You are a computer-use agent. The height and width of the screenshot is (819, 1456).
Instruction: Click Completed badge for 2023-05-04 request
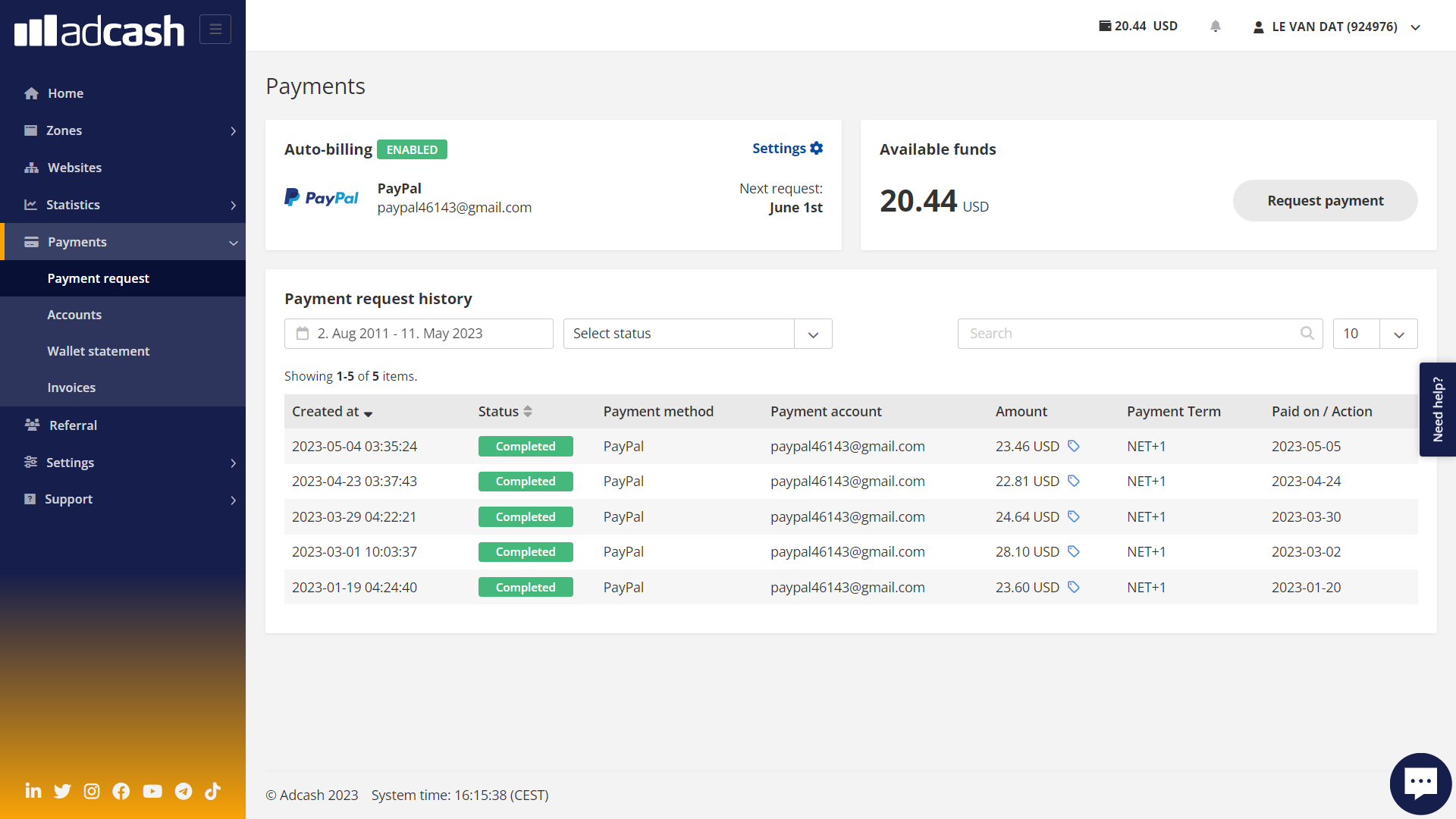click(526, 446)
